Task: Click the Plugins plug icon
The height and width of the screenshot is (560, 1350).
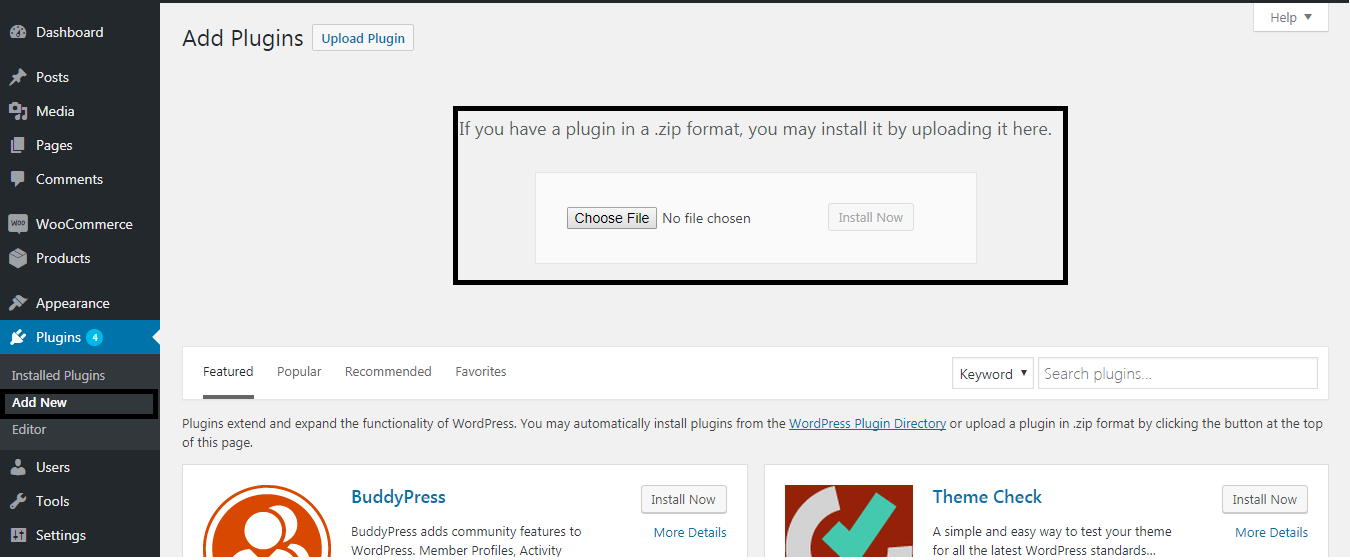Action: pyautogui.click(x=18, y=337)
